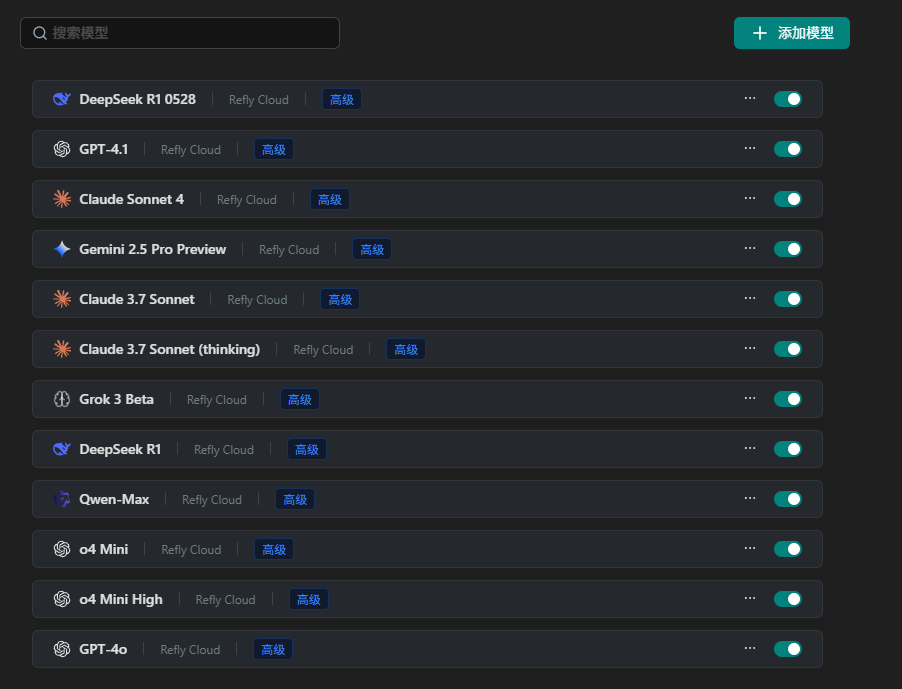Click the 高级 tag on Qwen-Max row
902x689 pixels.
point(295,499)
